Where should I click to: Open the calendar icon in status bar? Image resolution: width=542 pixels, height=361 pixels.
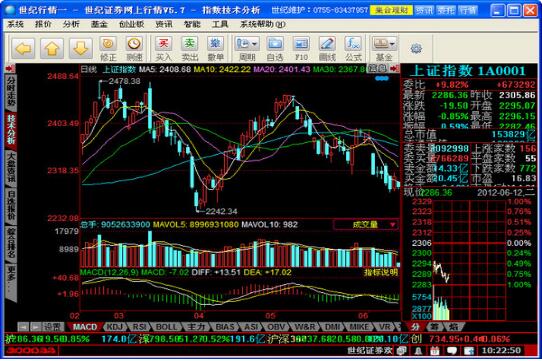click(x=435, y=351)
